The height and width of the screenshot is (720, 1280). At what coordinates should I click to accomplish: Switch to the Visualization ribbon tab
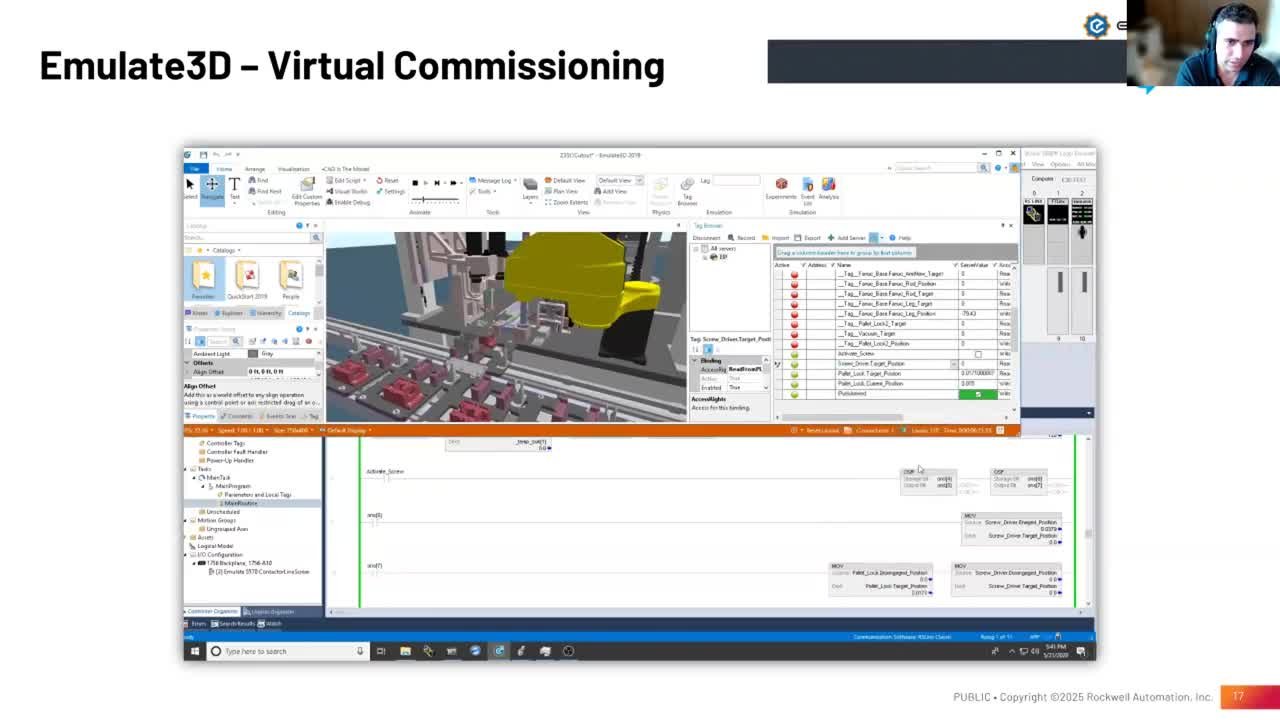(293, 169)
